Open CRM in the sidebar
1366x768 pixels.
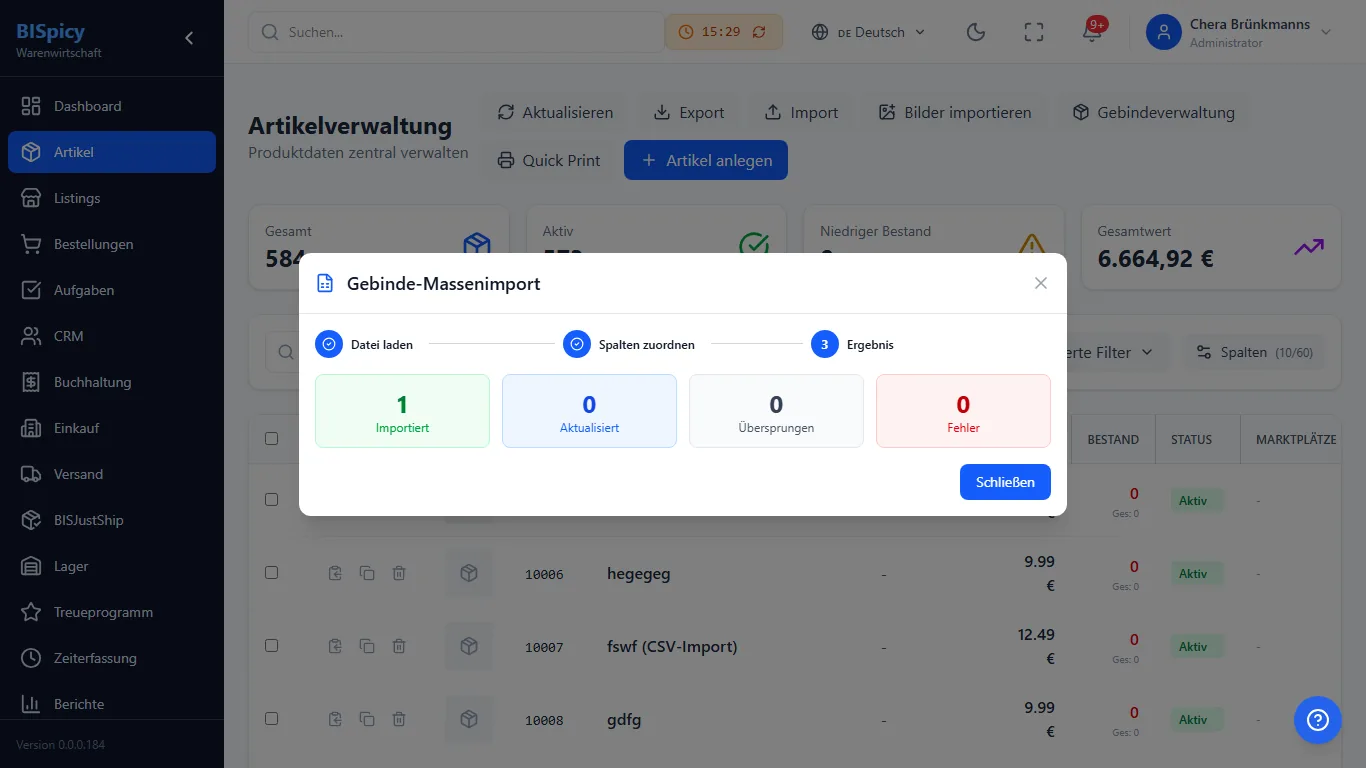pos(112,336)
